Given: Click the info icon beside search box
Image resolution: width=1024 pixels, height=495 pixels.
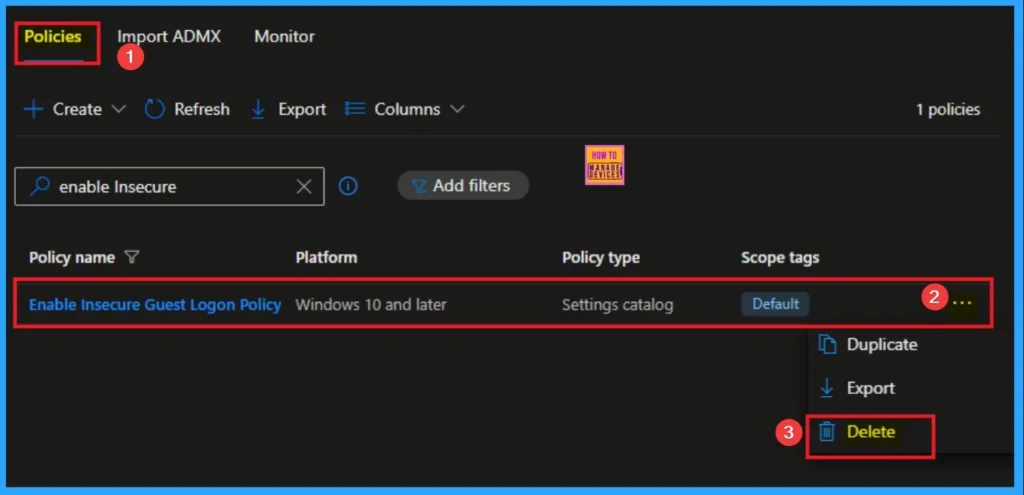Looking at the screenshot, I should [348, 186].
